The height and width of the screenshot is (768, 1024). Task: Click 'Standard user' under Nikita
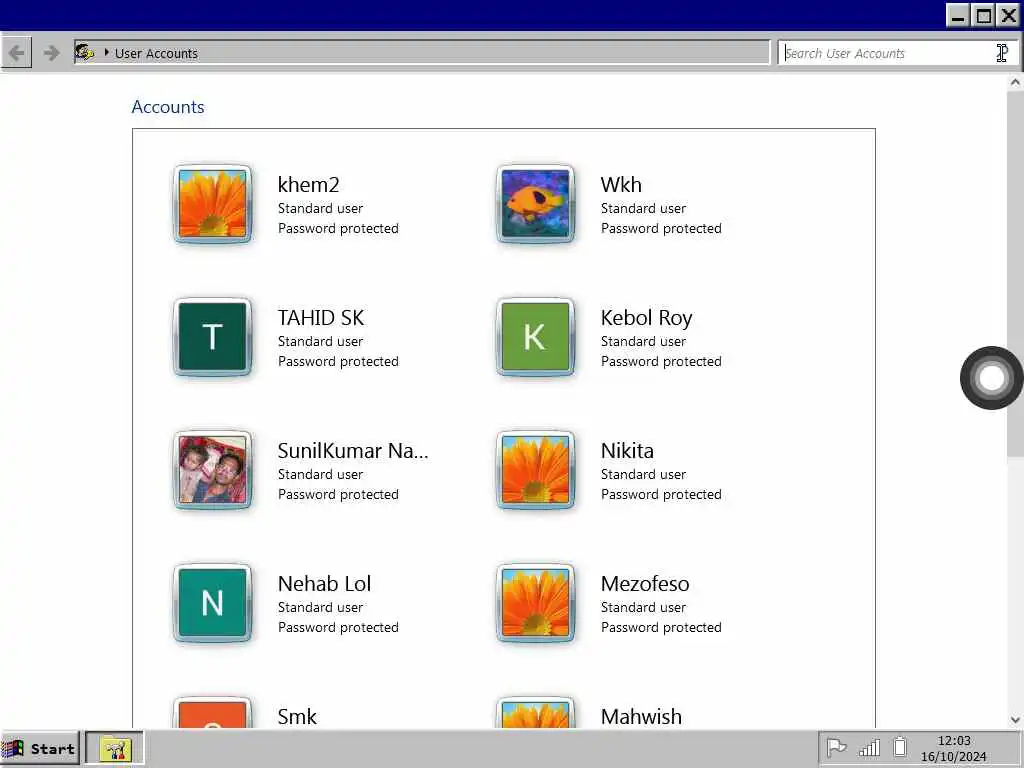(x=643, y=474)
